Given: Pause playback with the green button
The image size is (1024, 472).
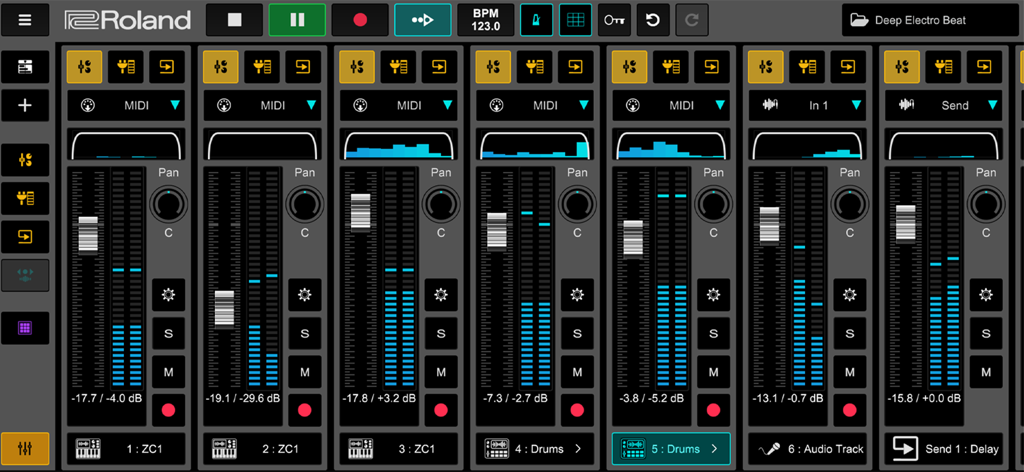Looking at the screenshot, I should tap(297, 20).
